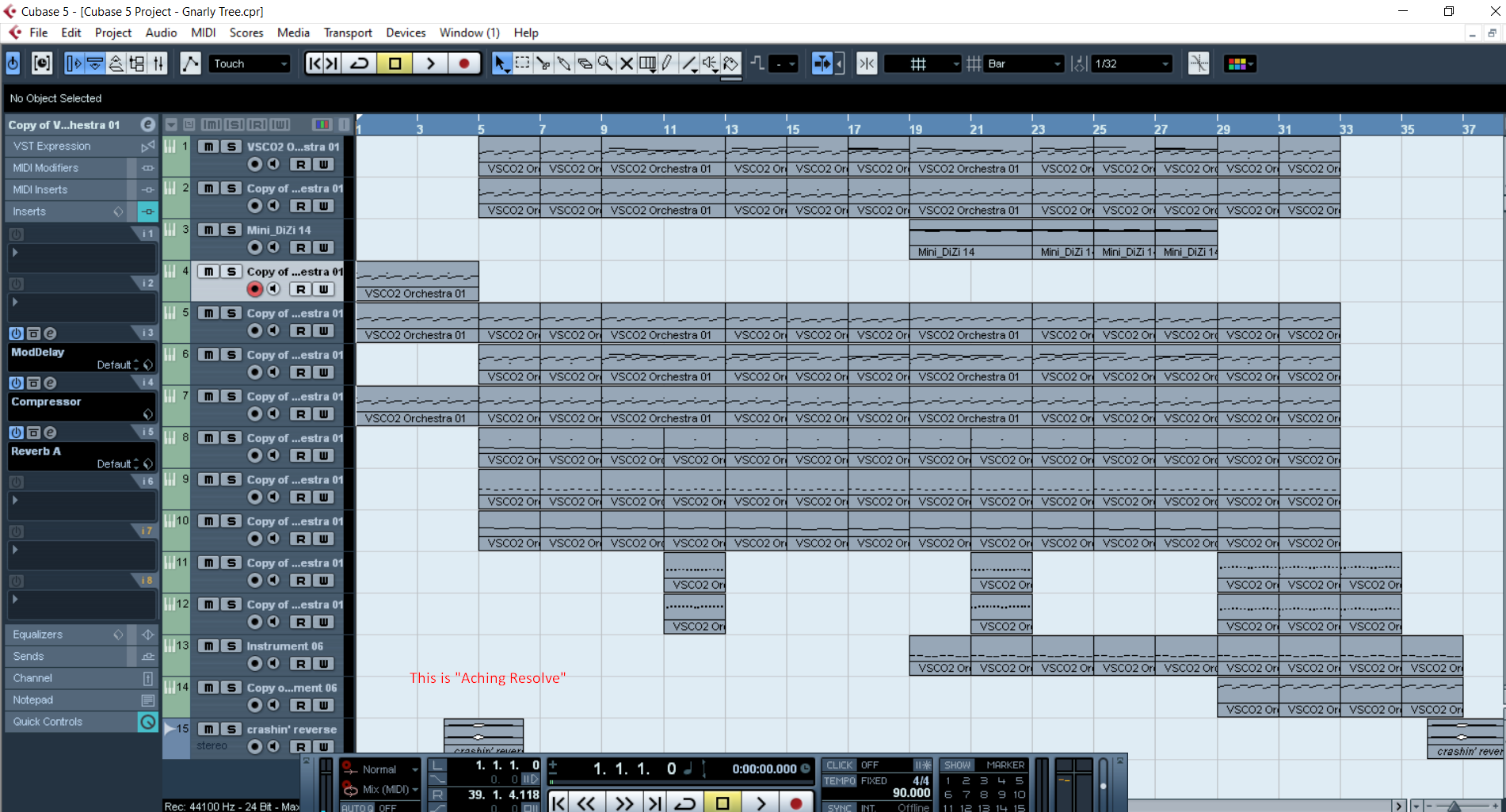
Task: Select the Zoom magnifier tool
Action: point(605,63)
